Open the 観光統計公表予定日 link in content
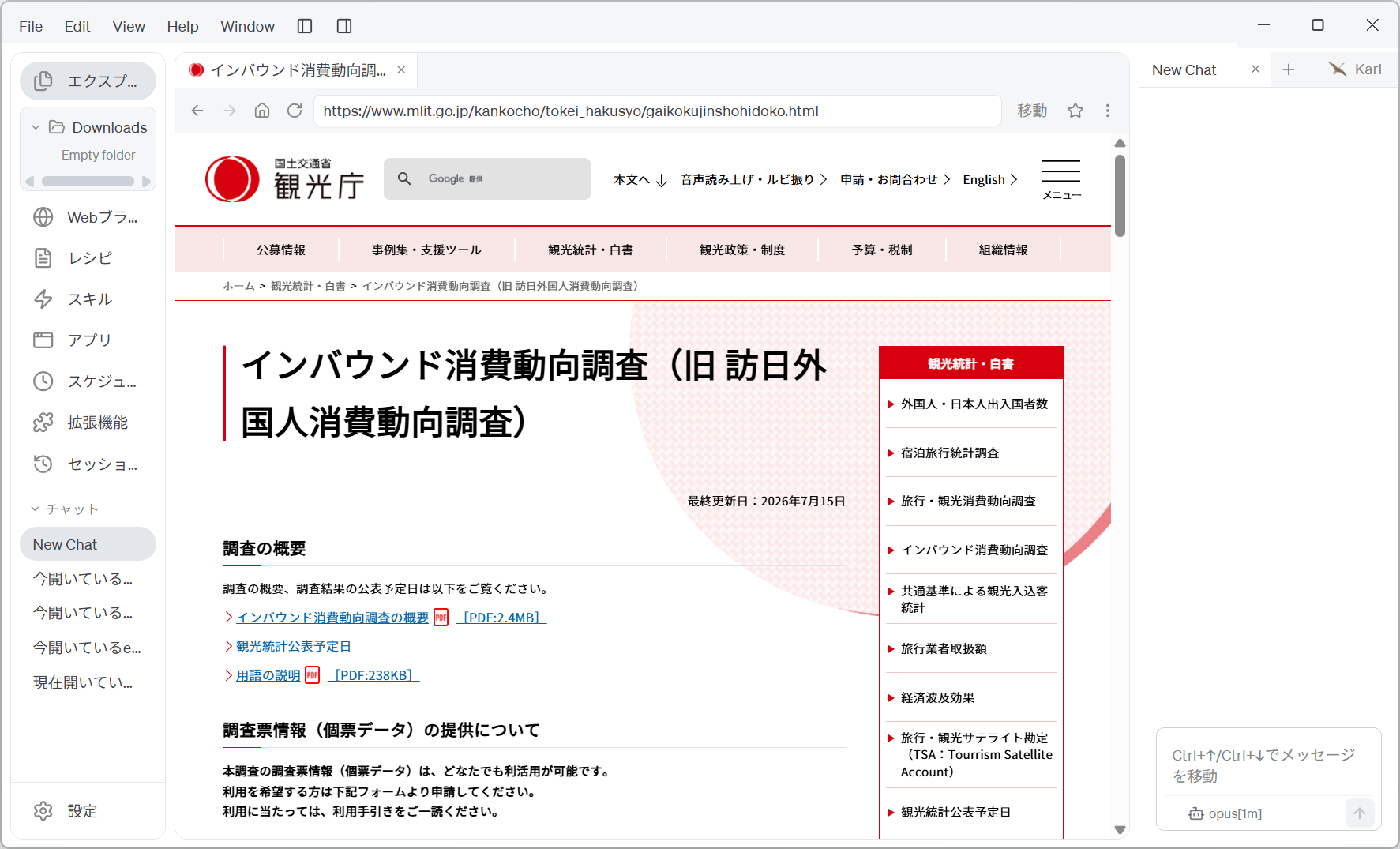Screen dimensions: 1400x849 [x=294, y=646]
